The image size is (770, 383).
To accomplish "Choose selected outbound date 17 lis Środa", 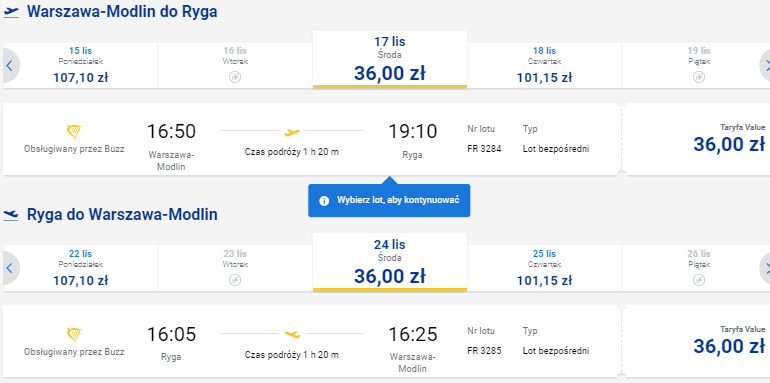I will coord(390,59).
